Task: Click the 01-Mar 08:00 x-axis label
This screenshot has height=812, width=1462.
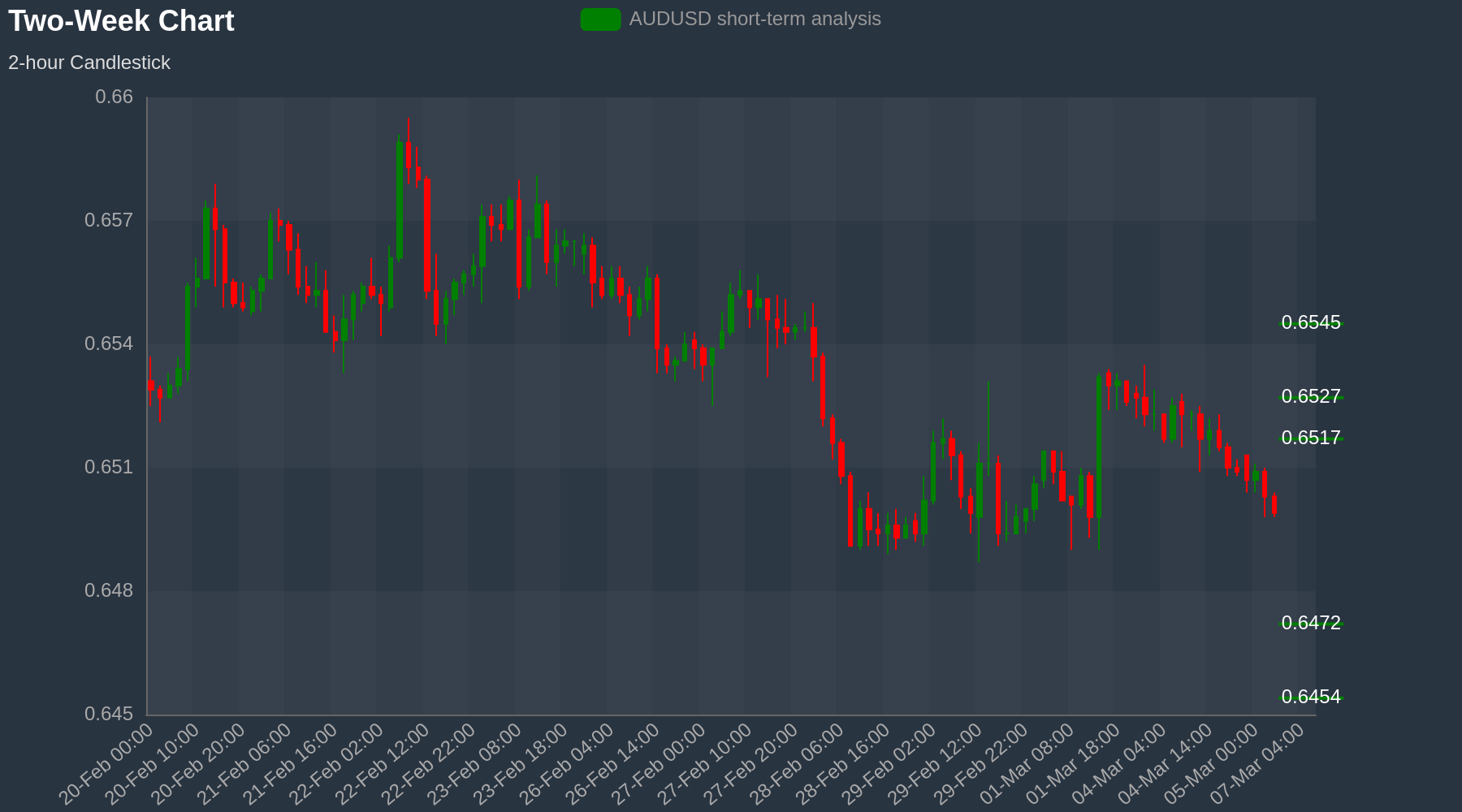Action: pos(1027,764)
